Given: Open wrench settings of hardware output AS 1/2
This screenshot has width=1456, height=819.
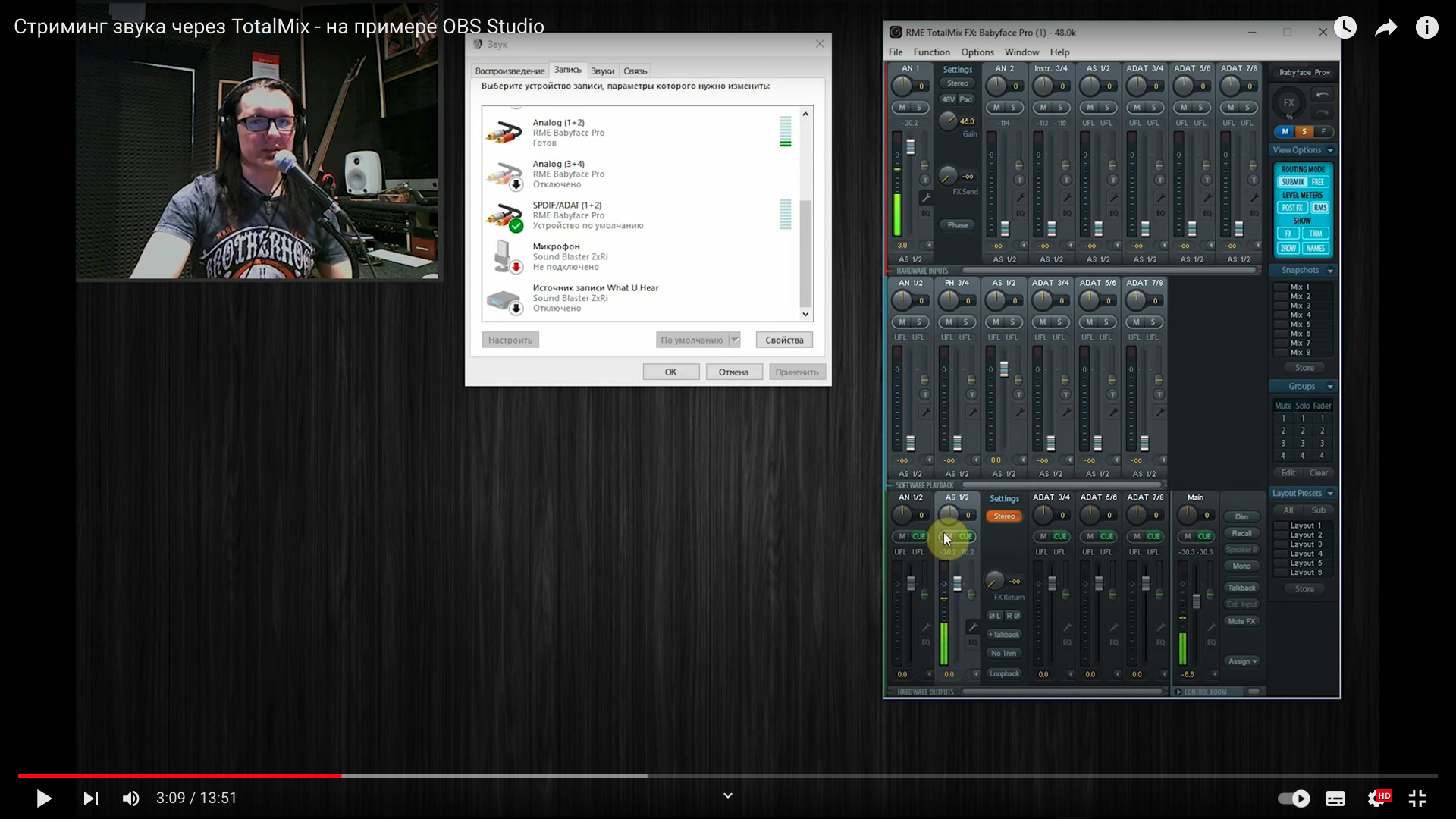Looking at the screenshot, I should tap(972, 626).
